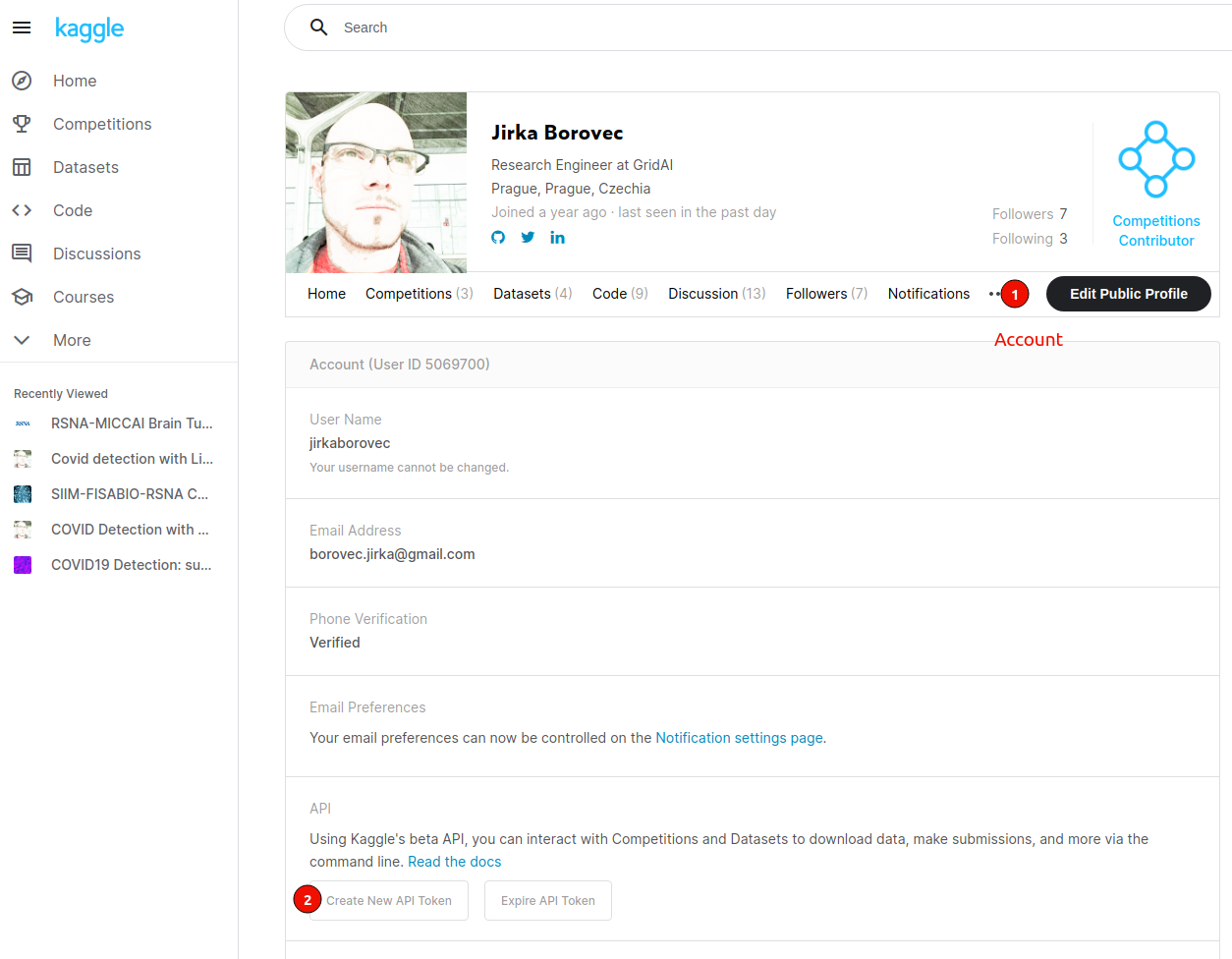Screen dimensions: 1232x959
Task: Open Code in sidebar
Action: (x=73, y=210)
